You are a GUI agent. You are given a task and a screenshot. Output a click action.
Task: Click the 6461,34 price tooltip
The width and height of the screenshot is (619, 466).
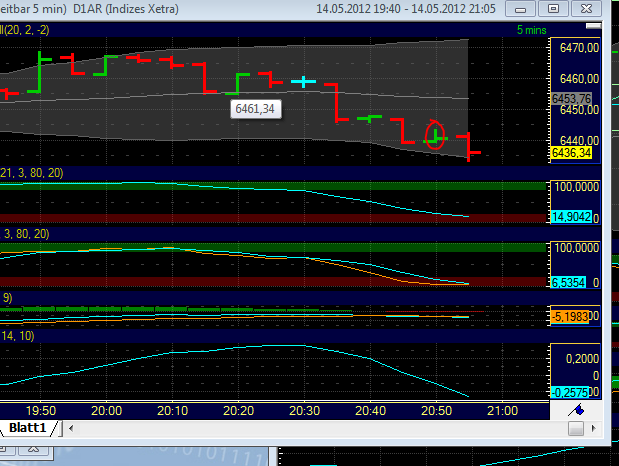255,109
